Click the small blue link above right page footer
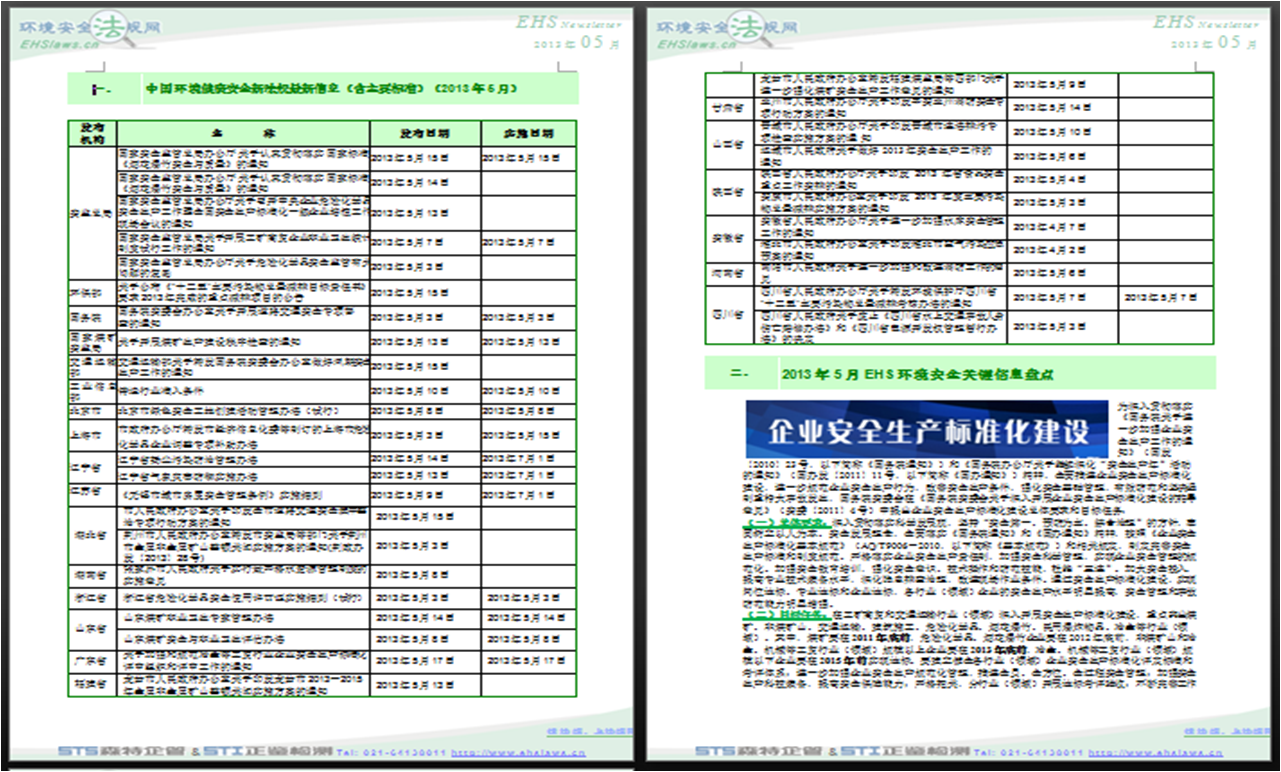 (1224, 730)
